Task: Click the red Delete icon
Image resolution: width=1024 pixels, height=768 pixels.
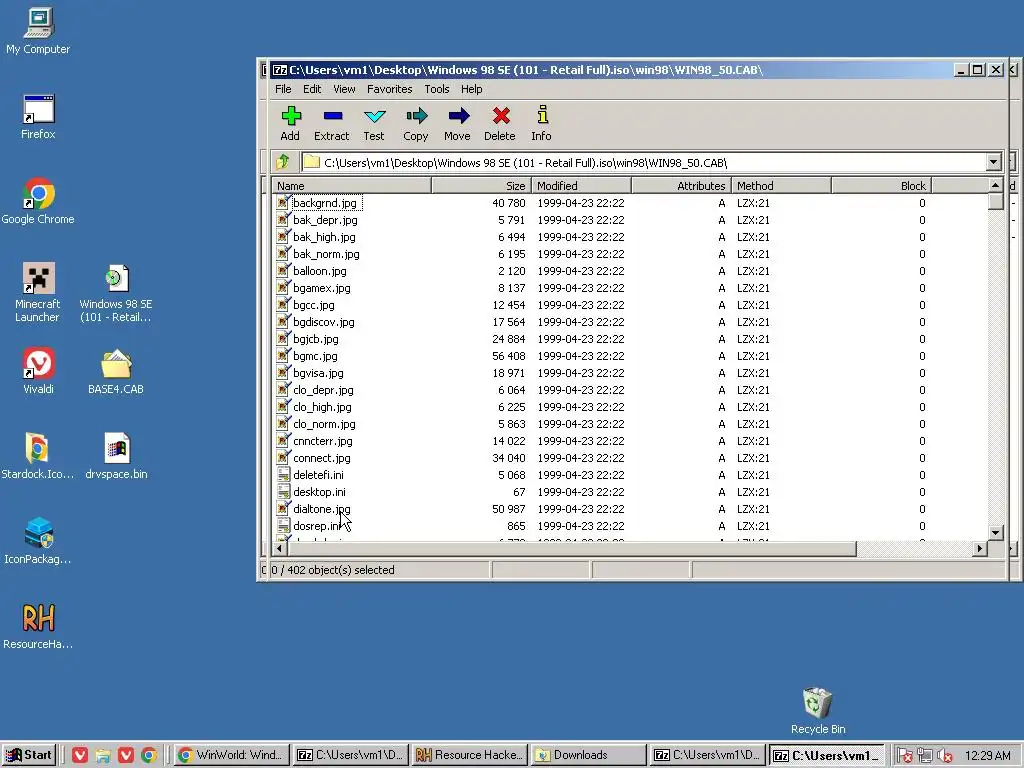Action: tap(500, 123)
